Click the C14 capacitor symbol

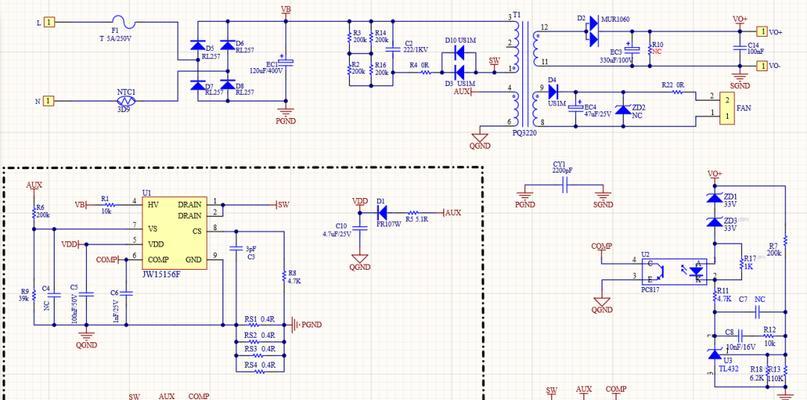pyautogui.click(x=739, y=47)
